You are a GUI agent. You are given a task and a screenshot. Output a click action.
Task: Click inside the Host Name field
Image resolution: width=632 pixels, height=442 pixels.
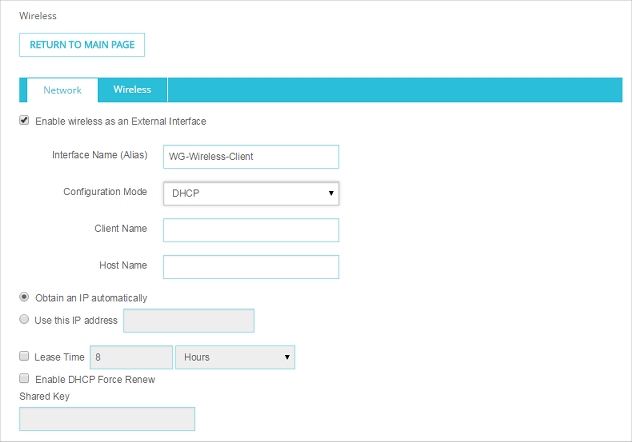tap(251, 266)
